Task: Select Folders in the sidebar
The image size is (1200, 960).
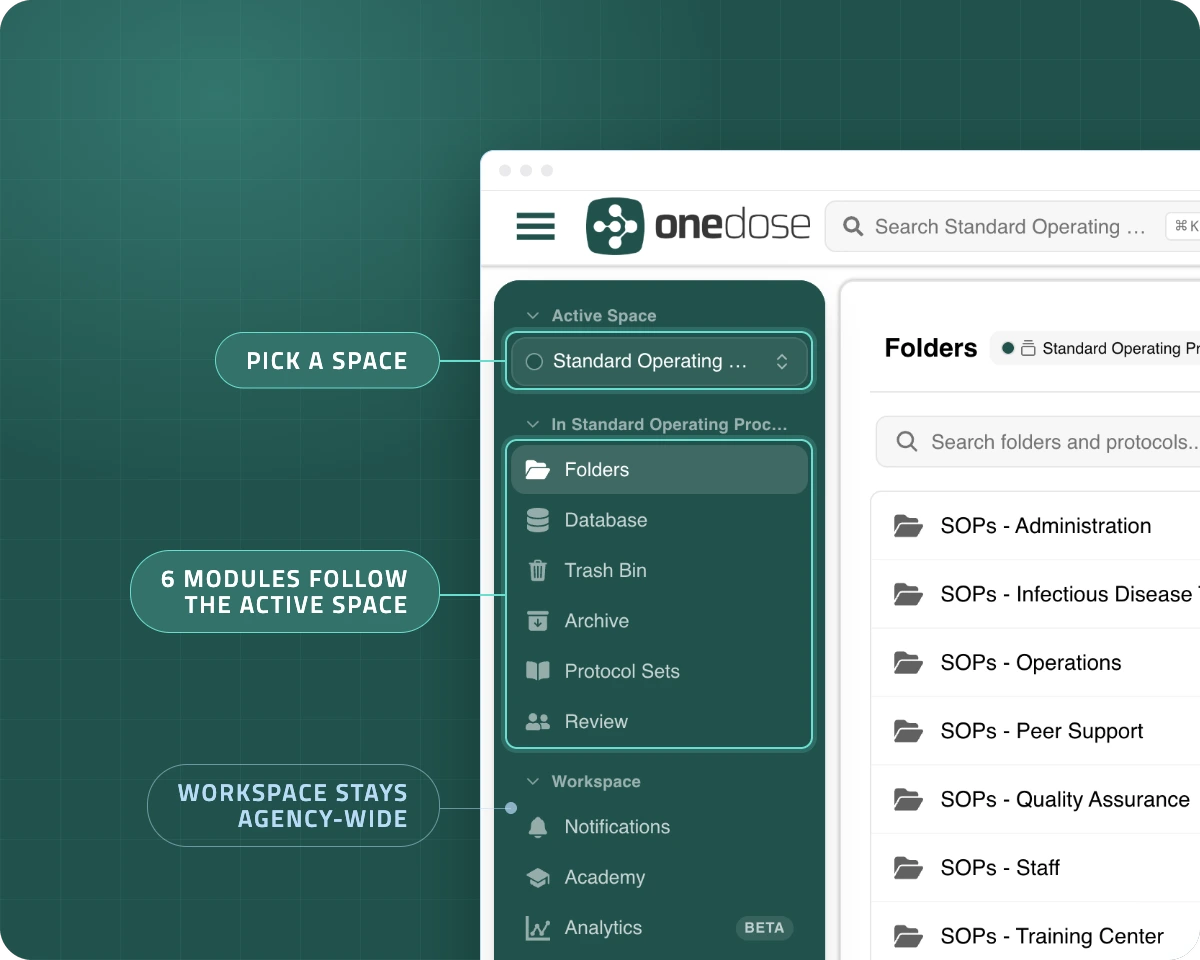Action: coord(659,470)
